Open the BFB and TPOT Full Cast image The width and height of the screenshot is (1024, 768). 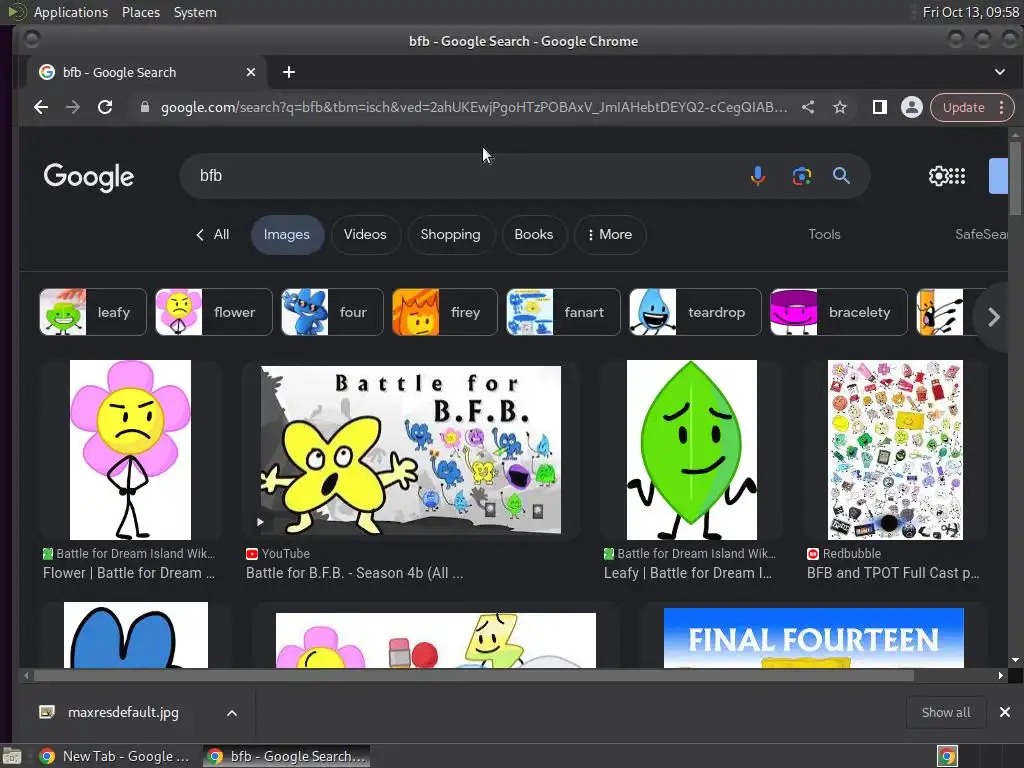[x=895, y=450]
